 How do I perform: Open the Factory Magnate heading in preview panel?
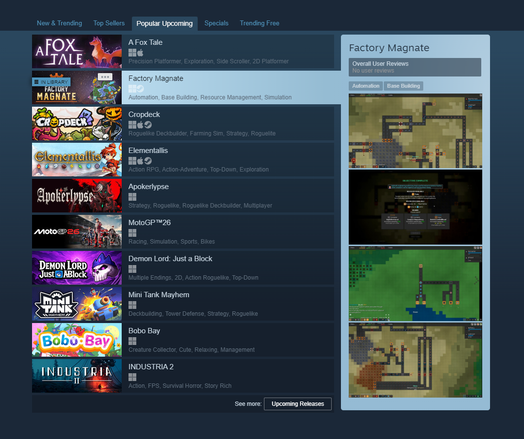click(389, 48)
